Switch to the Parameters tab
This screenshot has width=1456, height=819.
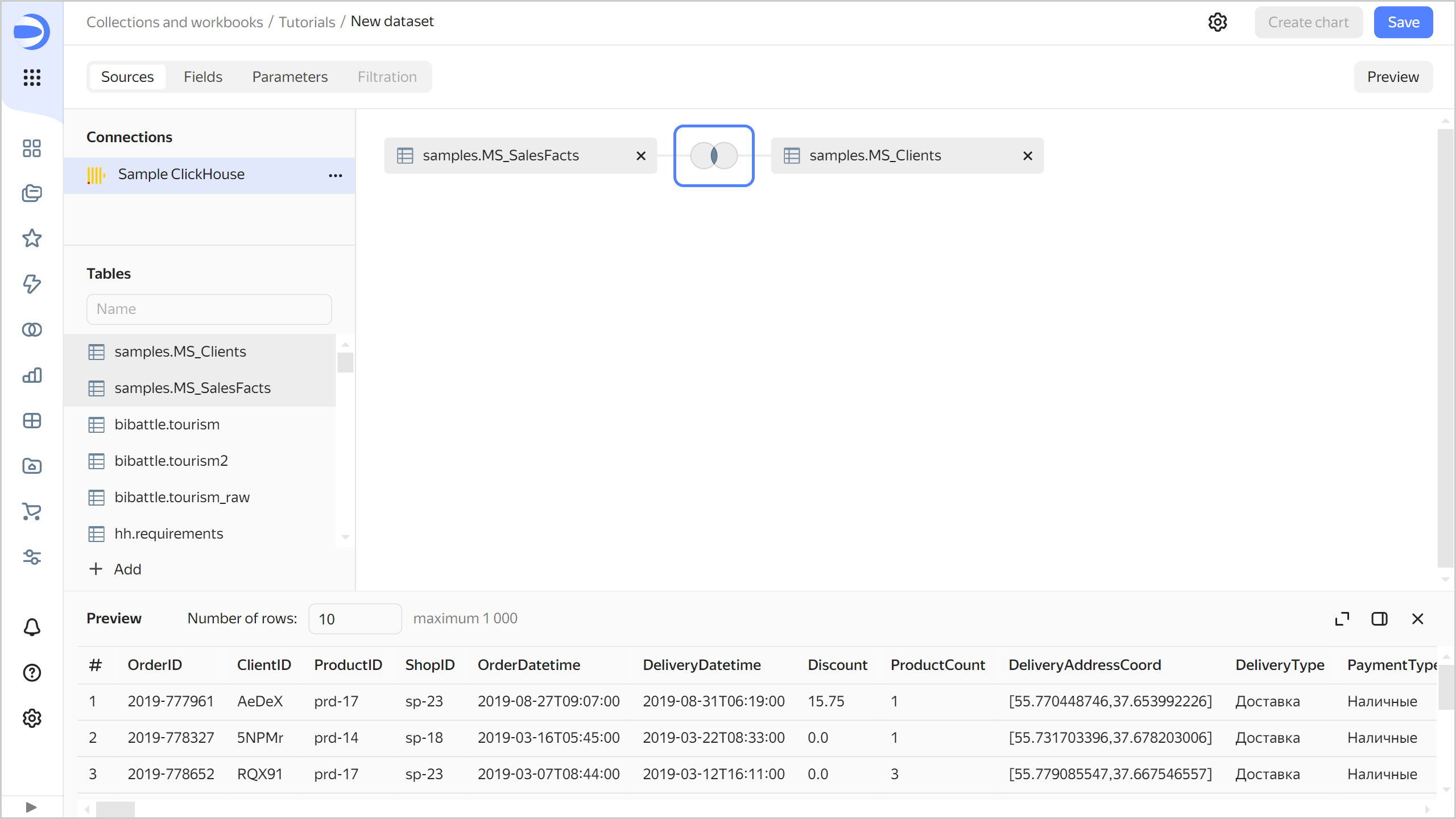[289, 77]
